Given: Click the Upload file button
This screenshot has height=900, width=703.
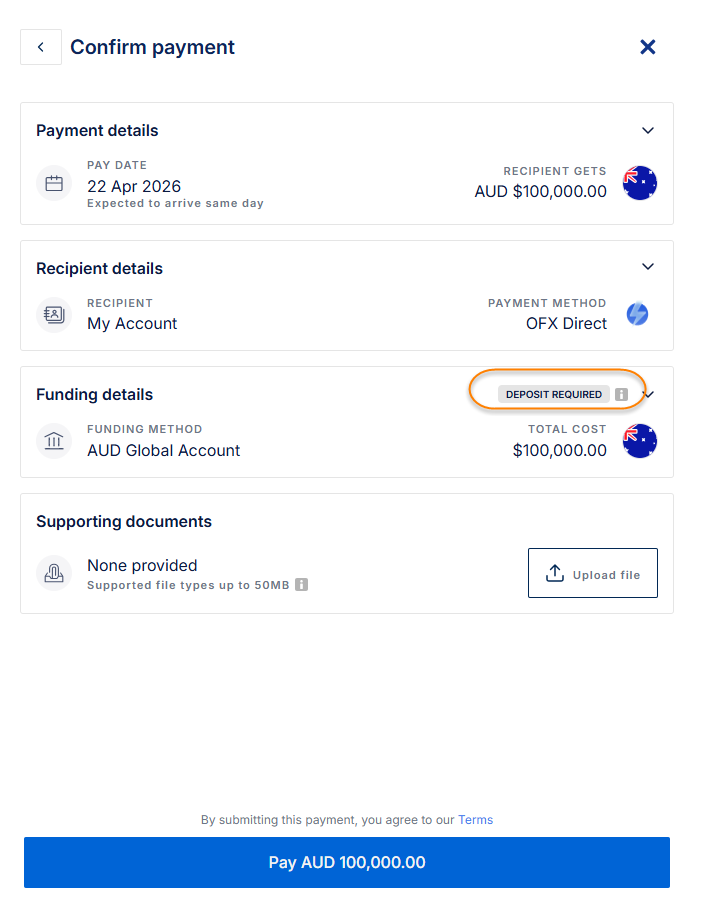Looking at the screenshot, I should click(x=593, y=573).
